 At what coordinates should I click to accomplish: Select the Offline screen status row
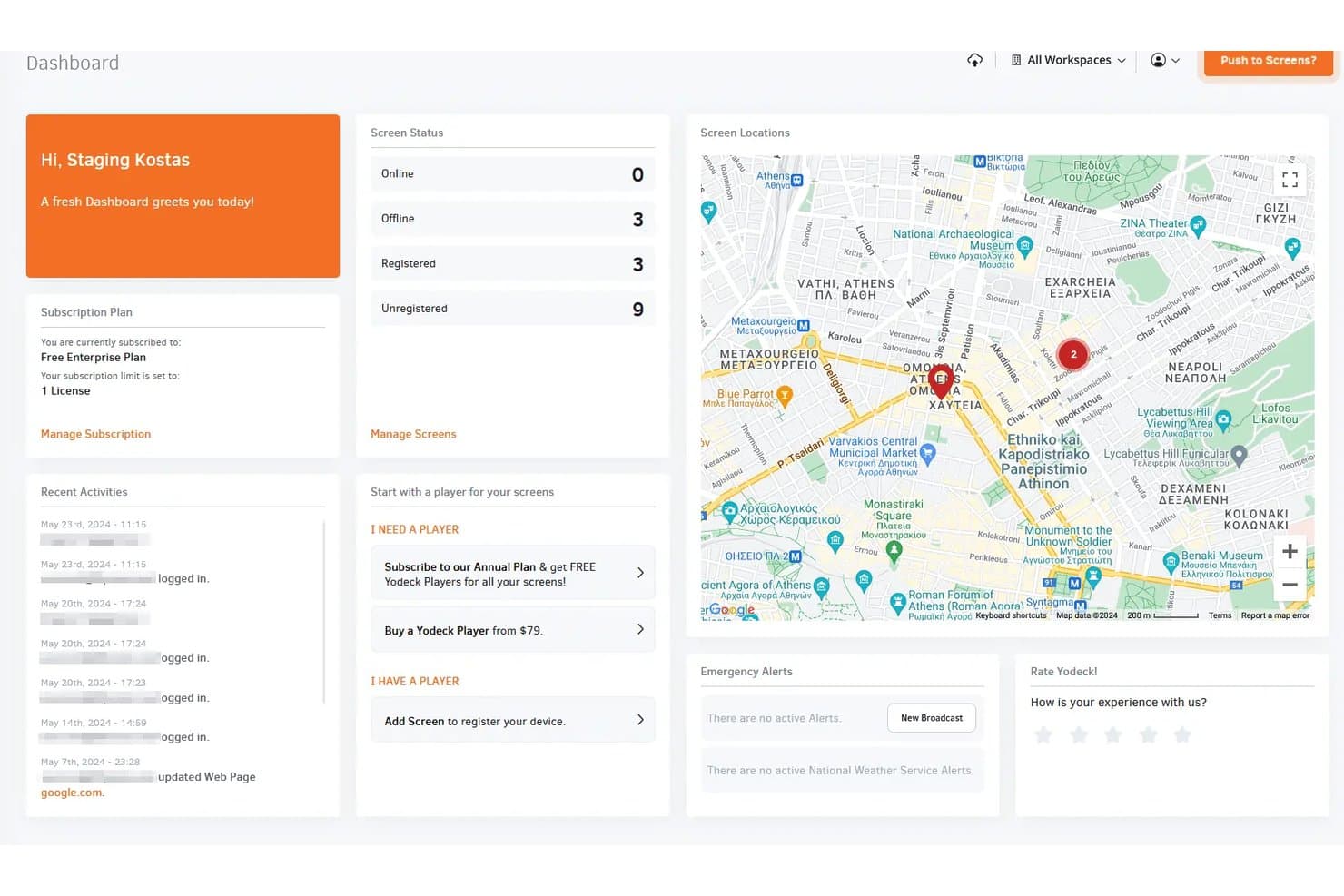pyautogui.click(x=512, y=219)
